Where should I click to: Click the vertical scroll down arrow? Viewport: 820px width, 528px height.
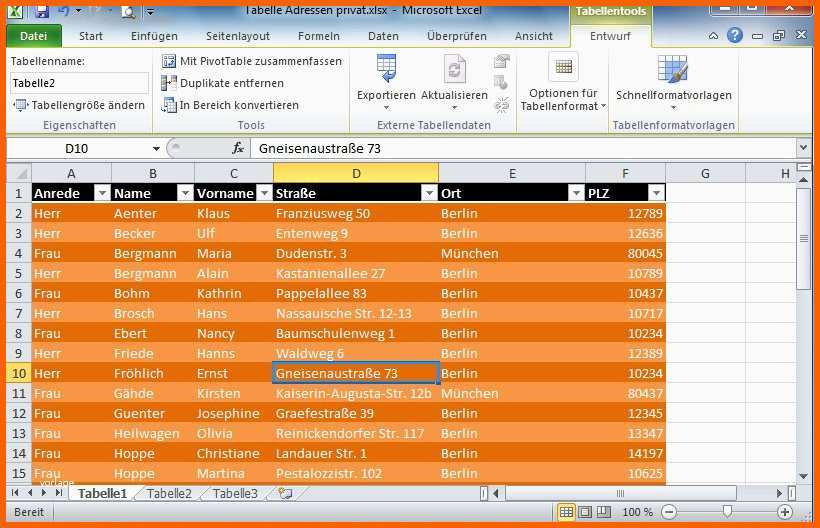(x=804, y=476)
